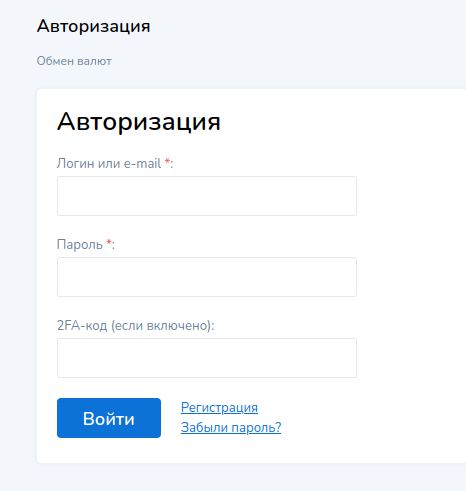
Task: Open the Регистрация link
Action: pos(219,407)
